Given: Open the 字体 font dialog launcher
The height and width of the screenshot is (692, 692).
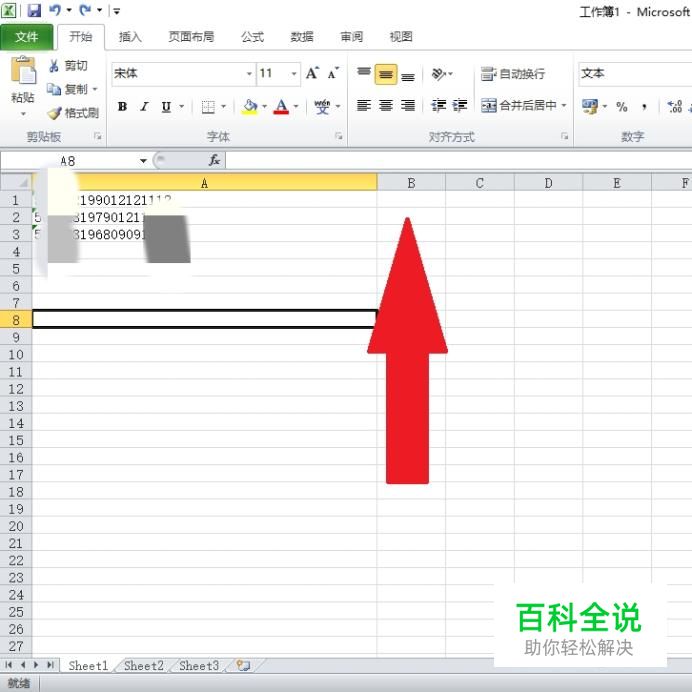Looking at the screenshot, I should coord(338,136).
